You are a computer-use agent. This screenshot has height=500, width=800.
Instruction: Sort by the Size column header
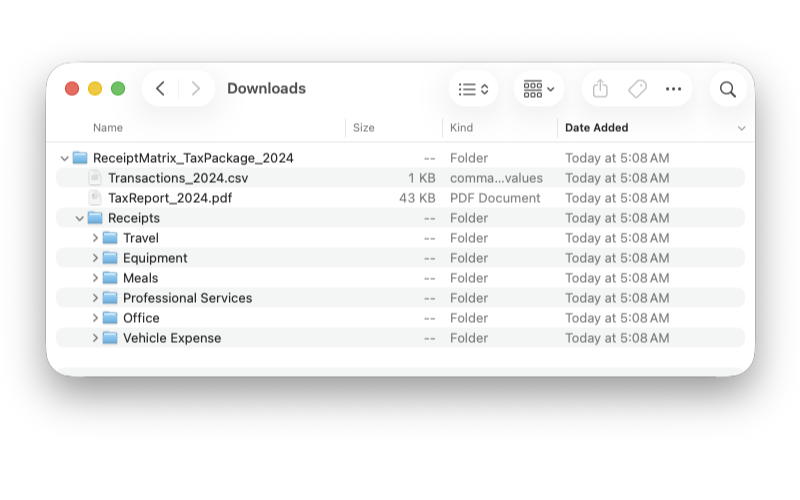364,128
